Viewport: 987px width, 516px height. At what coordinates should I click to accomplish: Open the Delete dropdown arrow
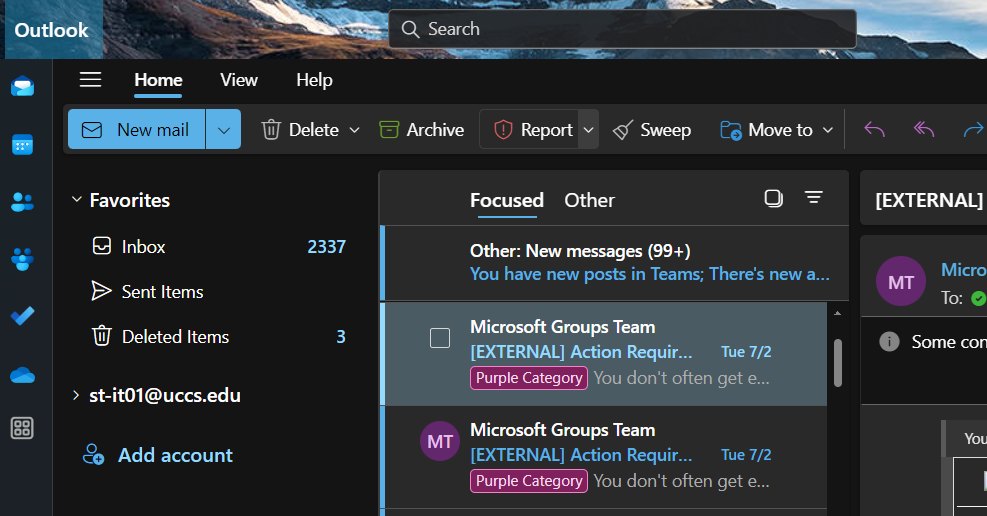354,130
